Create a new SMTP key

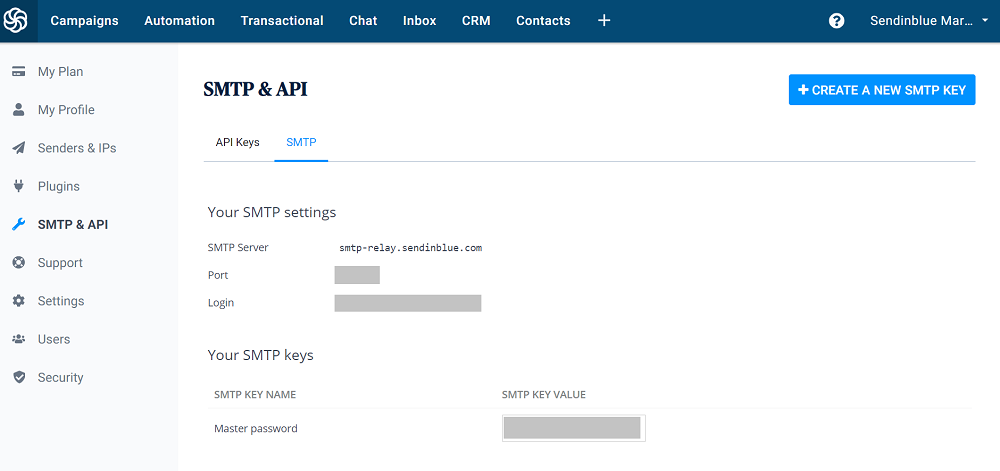882,90
